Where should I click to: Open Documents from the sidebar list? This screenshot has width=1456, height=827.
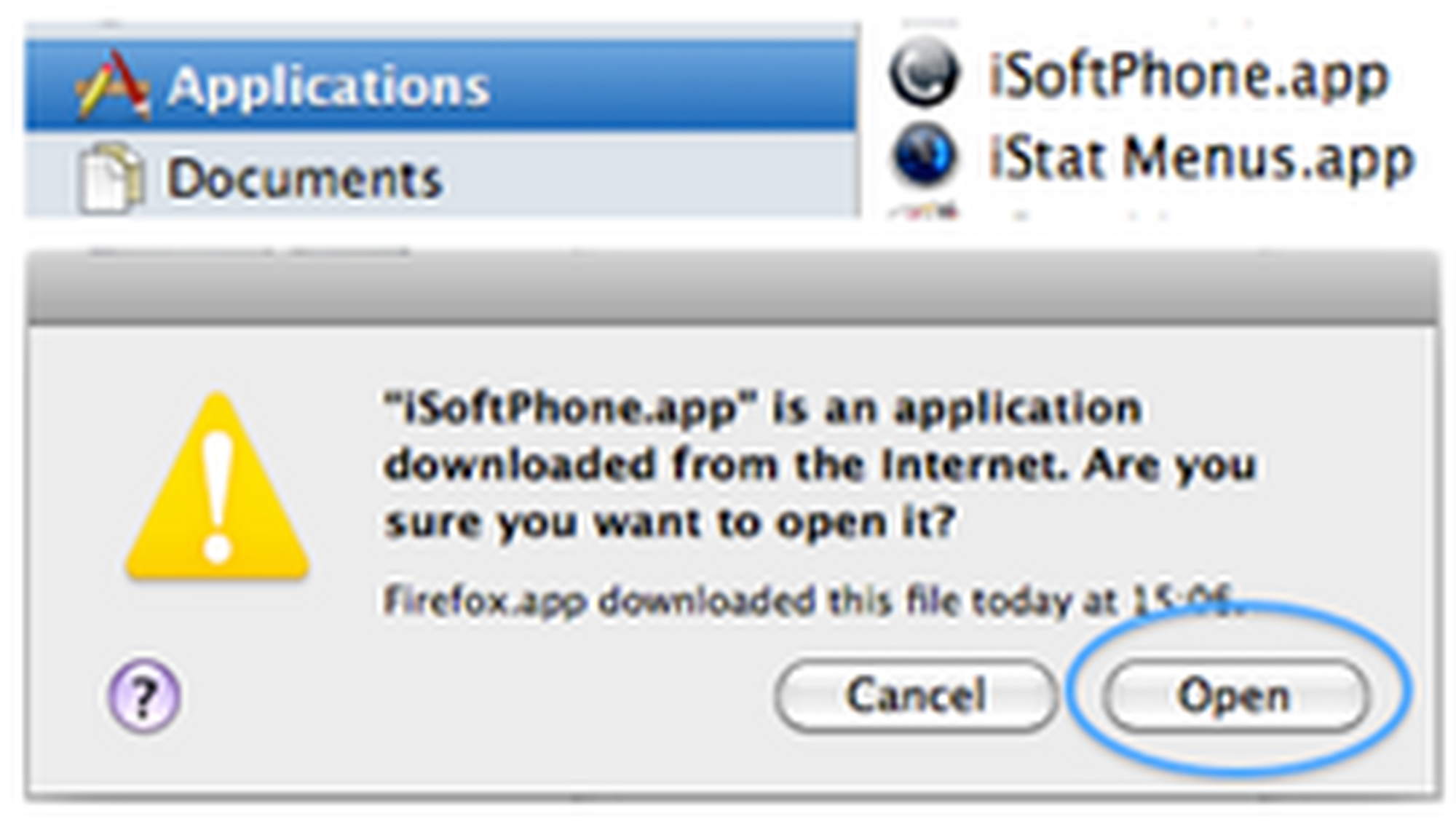click(304, 178)
